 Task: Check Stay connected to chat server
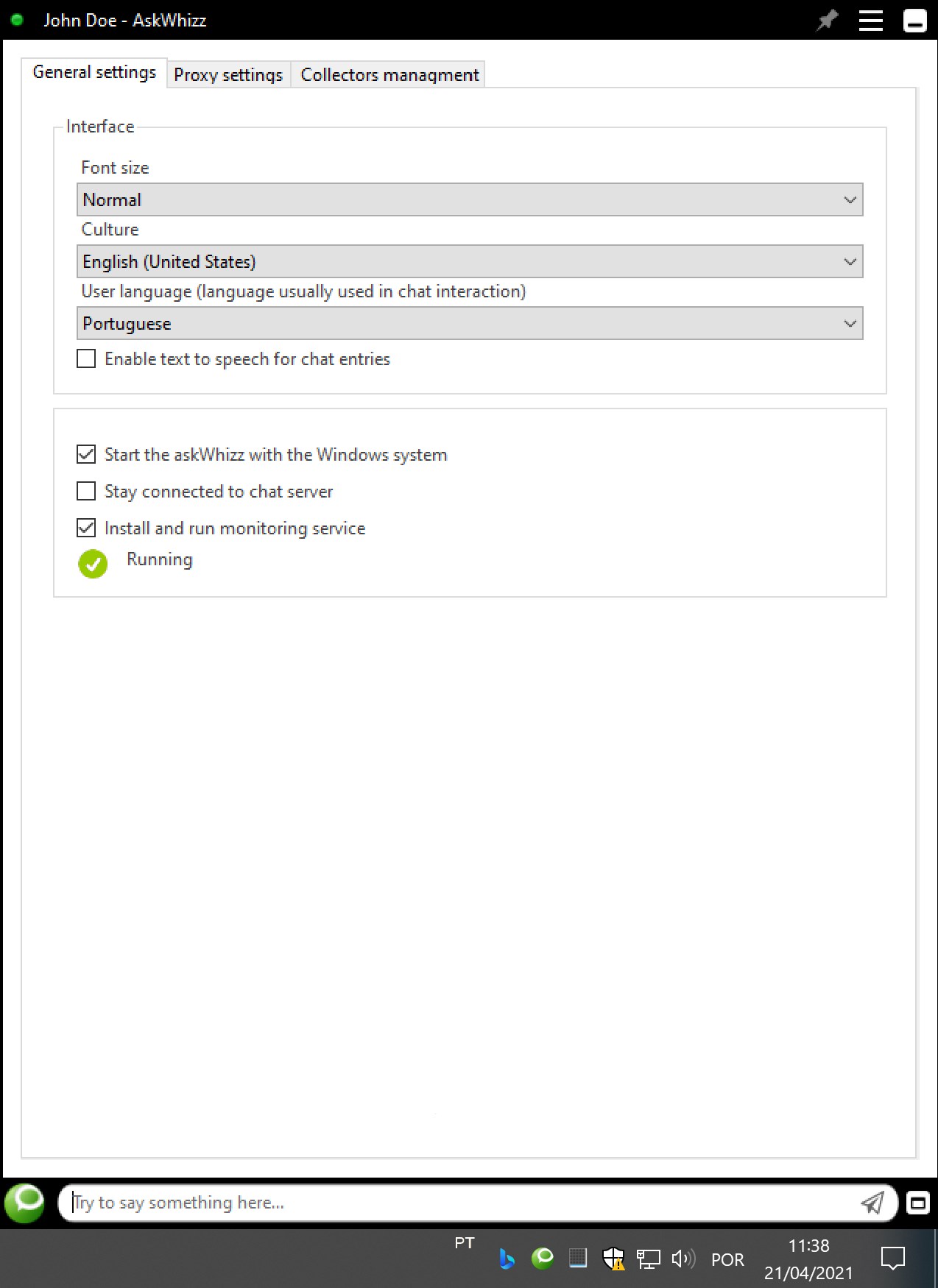(x=86, y=491)
